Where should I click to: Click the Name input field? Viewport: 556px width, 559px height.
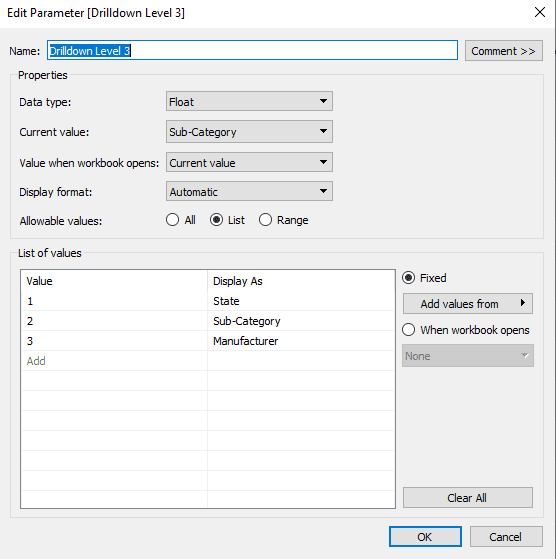(x=252, y=50)
